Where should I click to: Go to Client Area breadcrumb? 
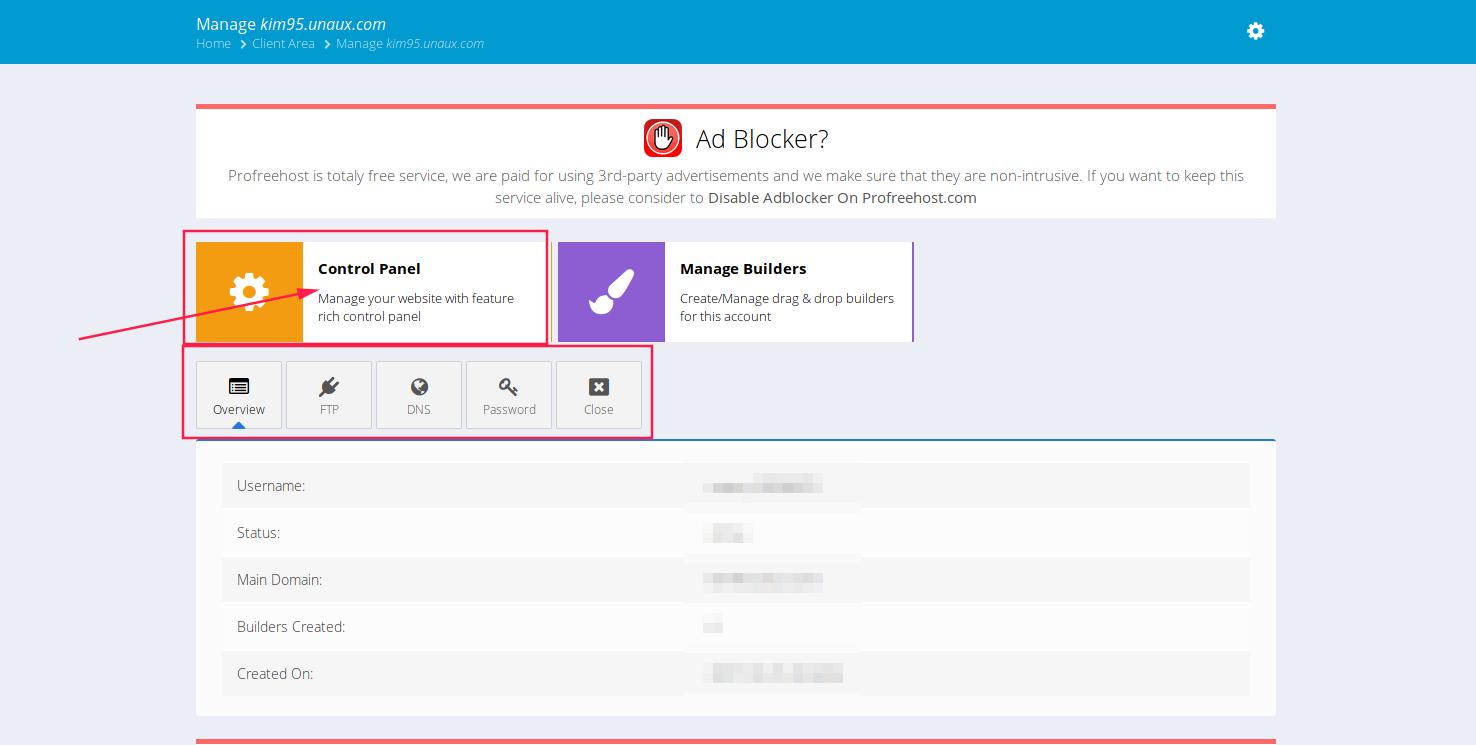283,44
